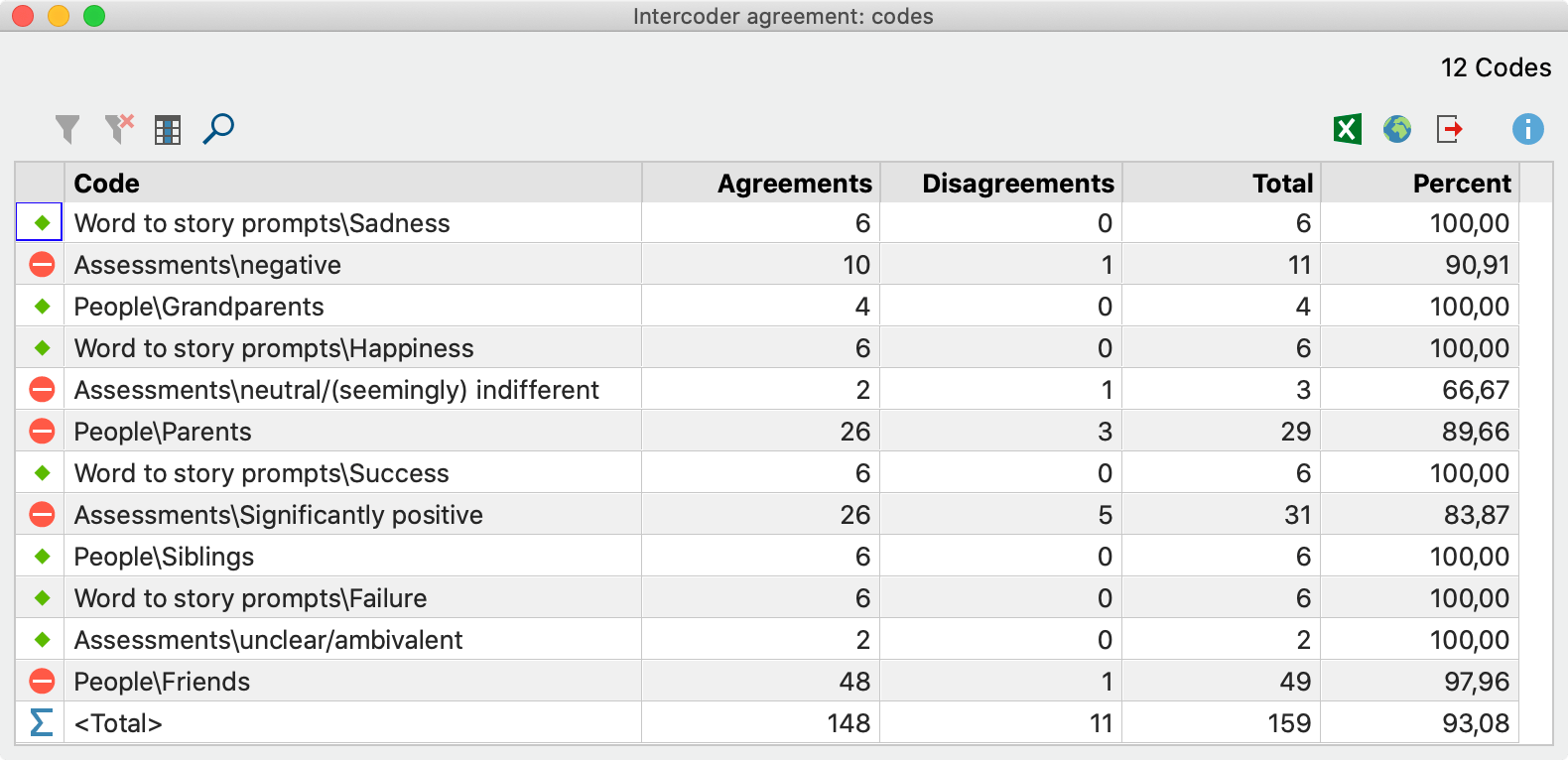The image size is (1568, 760).
Task: Open the blue info icon
Action: click(x=1527, y=129)
